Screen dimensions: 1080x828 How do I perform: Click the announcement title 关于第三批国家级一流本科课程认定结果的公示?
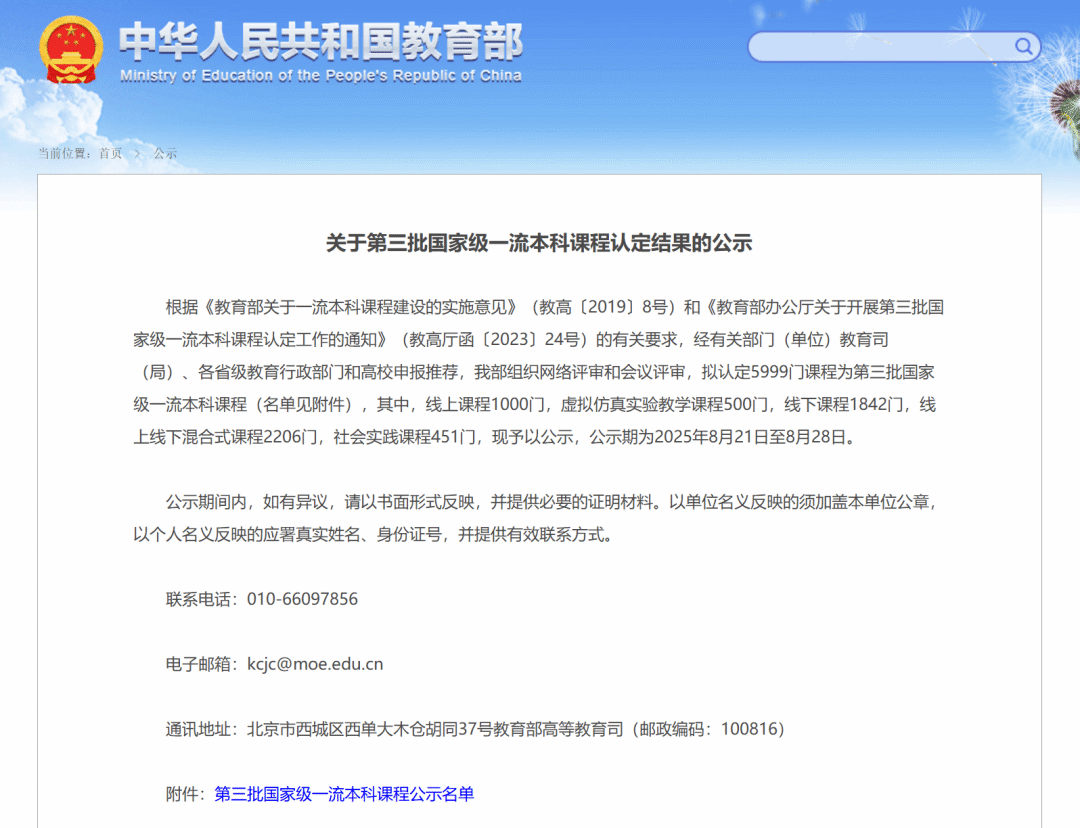[539, 242]
